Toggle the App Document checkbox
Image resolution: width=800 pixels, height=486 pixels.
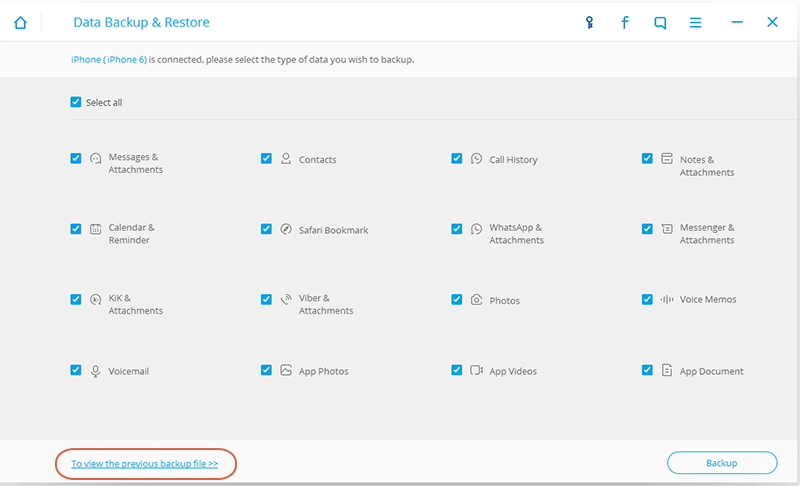[x=647, y=370]
